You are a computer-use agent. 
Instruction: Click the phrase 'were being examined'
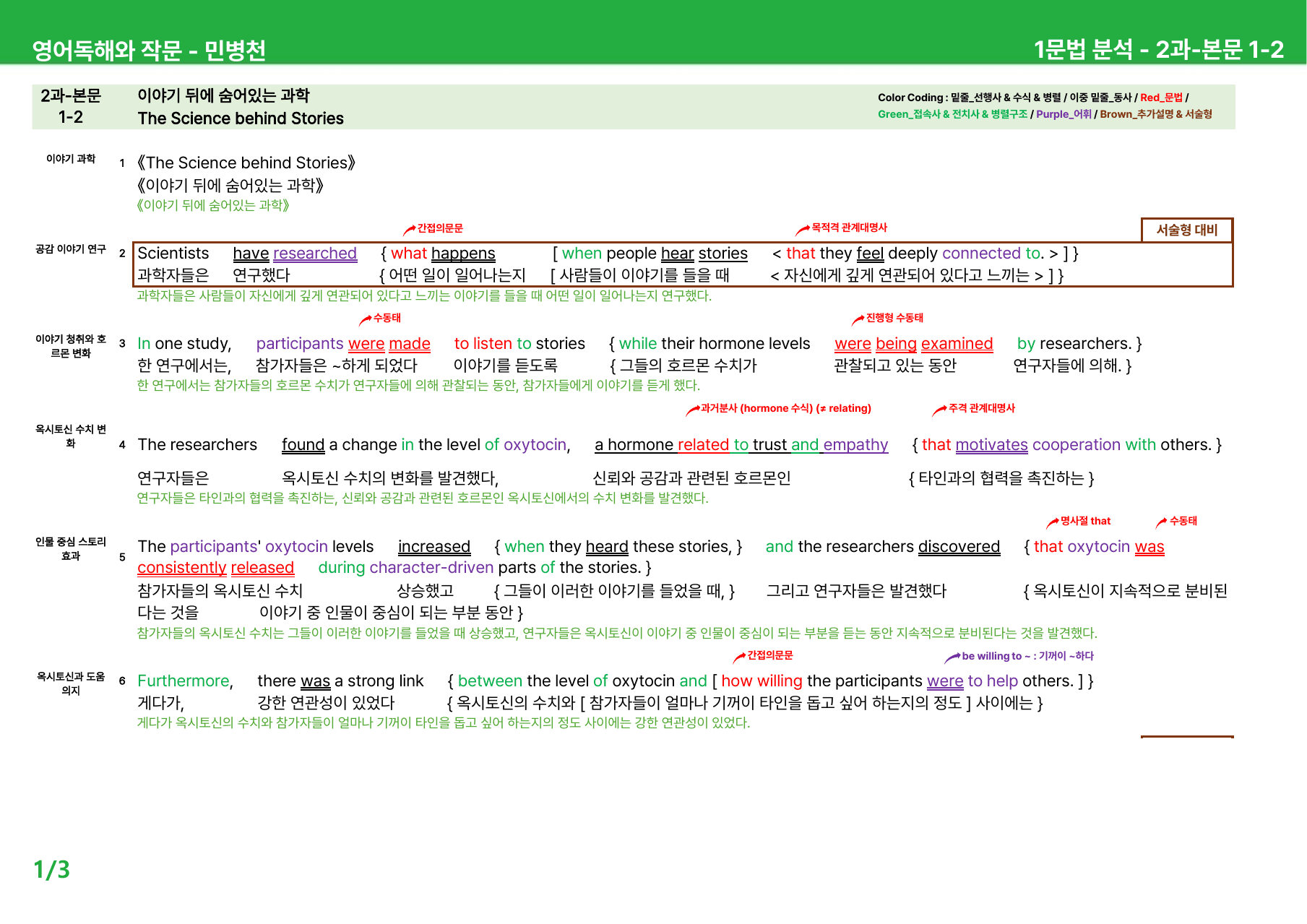(x=914, y=344)
